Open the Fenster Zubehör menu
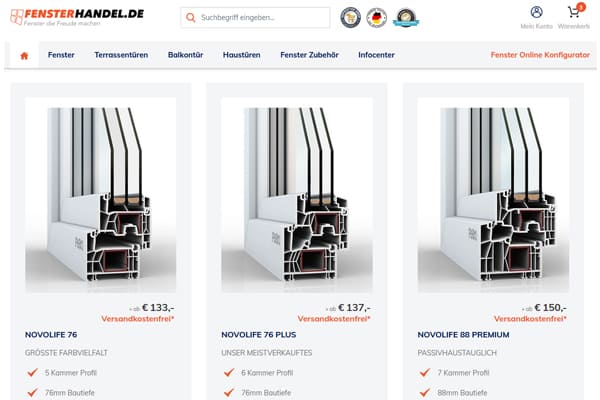This screenshot has width=600, height=400. tap(309, 55)
